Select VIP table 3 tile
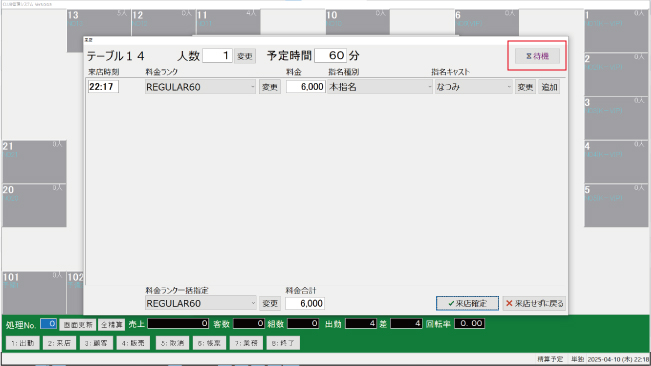Screen dimensions: 651x366 click(x=616, y=117)
